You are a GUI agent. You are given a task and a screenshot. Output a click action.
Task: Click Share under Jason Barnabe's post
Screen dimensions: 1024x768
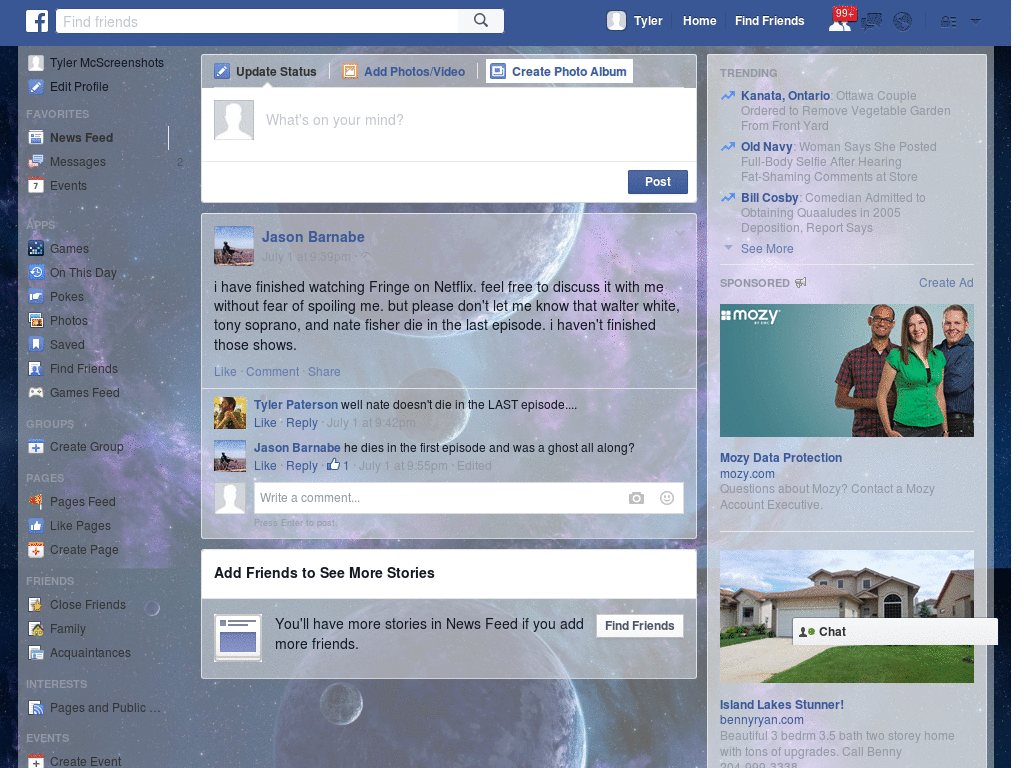click(324, 372)
